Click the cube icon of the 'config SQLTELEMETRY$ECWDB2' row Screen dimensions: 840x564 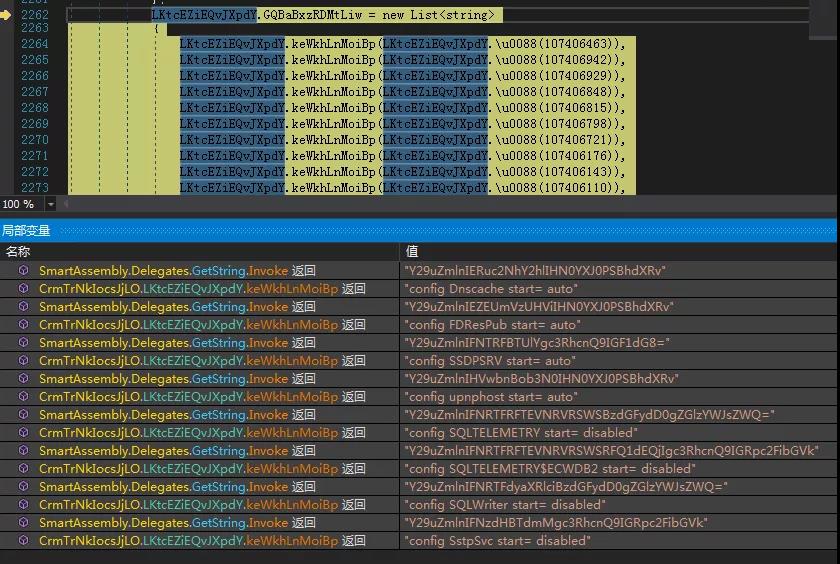click(x=23, y=469)
